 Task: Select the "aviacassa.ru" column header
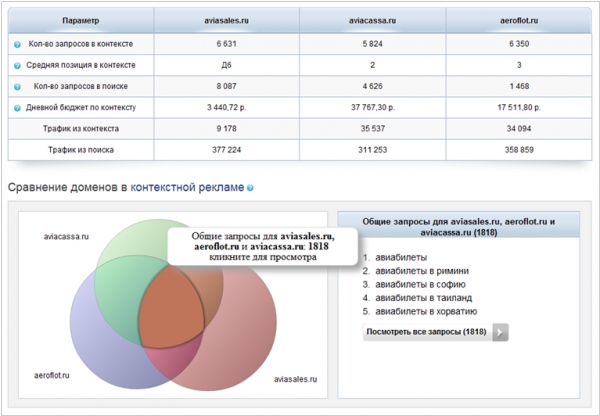[373, 21]
